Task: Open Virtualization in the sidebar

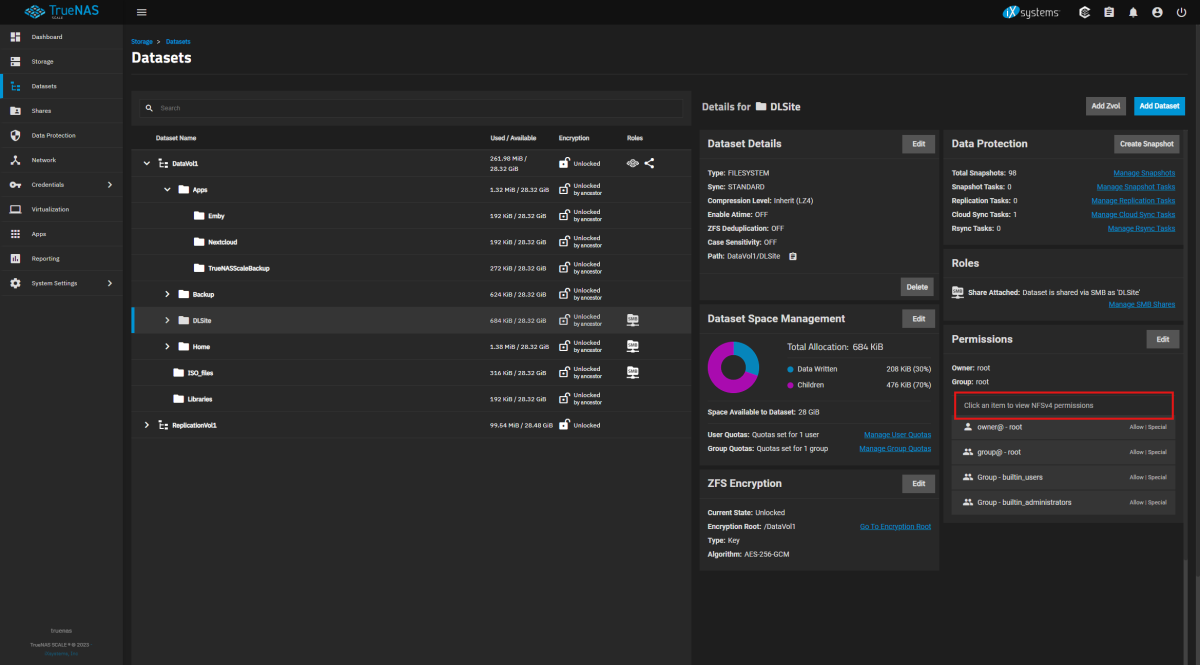Action: tap(61, 209)
